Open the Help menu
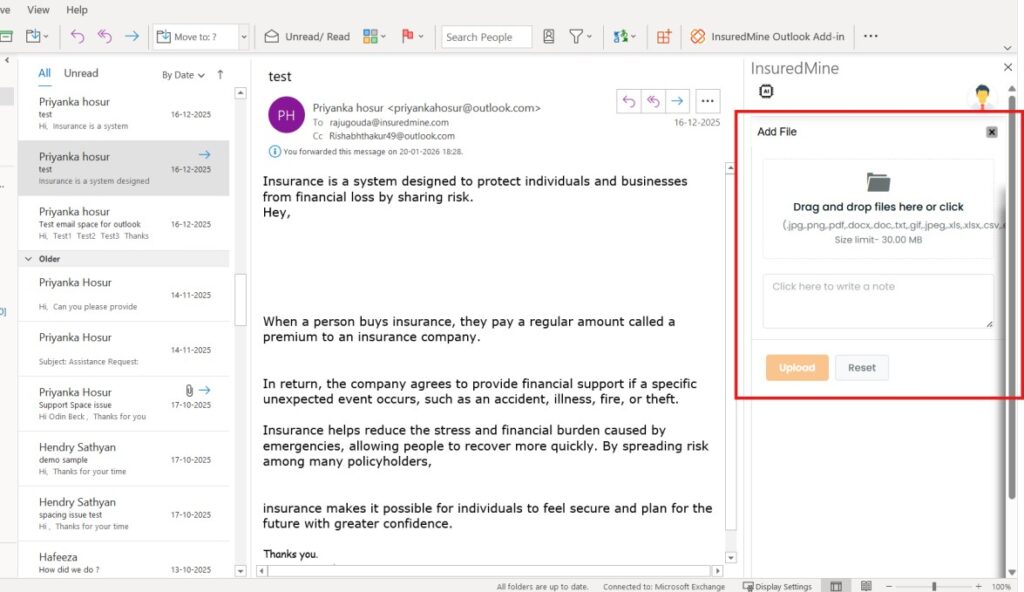The image size is (1024, 592). (x=77, y=10)
